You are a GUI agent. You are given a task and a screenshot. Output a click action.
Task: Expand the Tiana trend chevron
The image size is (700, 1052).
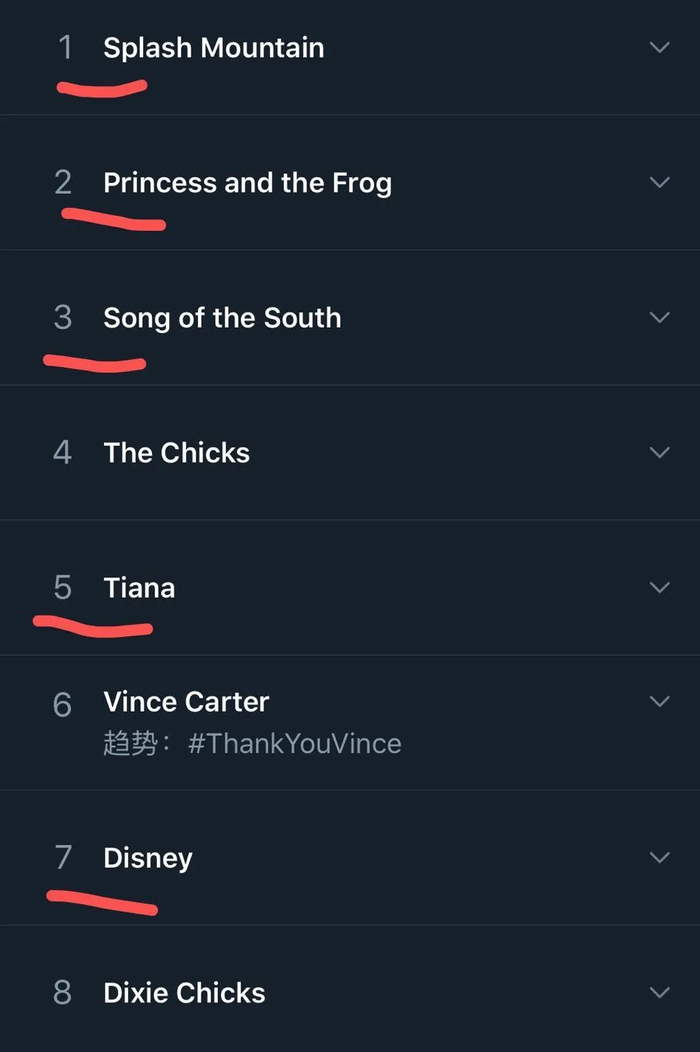pos(659,587)
